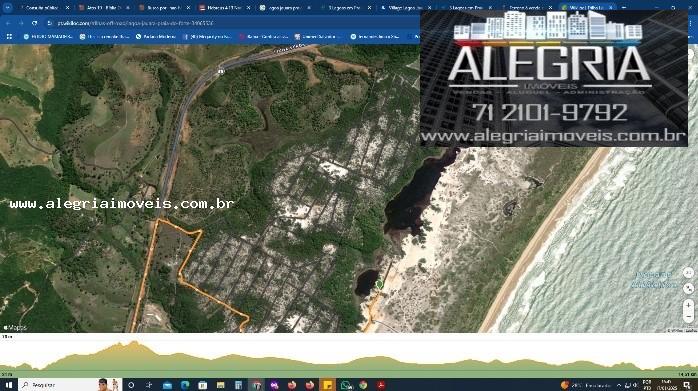This screenshot has height=391, width=698.
Task: Launch Chrome from the taskbar
Action: pyautogui.click(x=363, y=385)
